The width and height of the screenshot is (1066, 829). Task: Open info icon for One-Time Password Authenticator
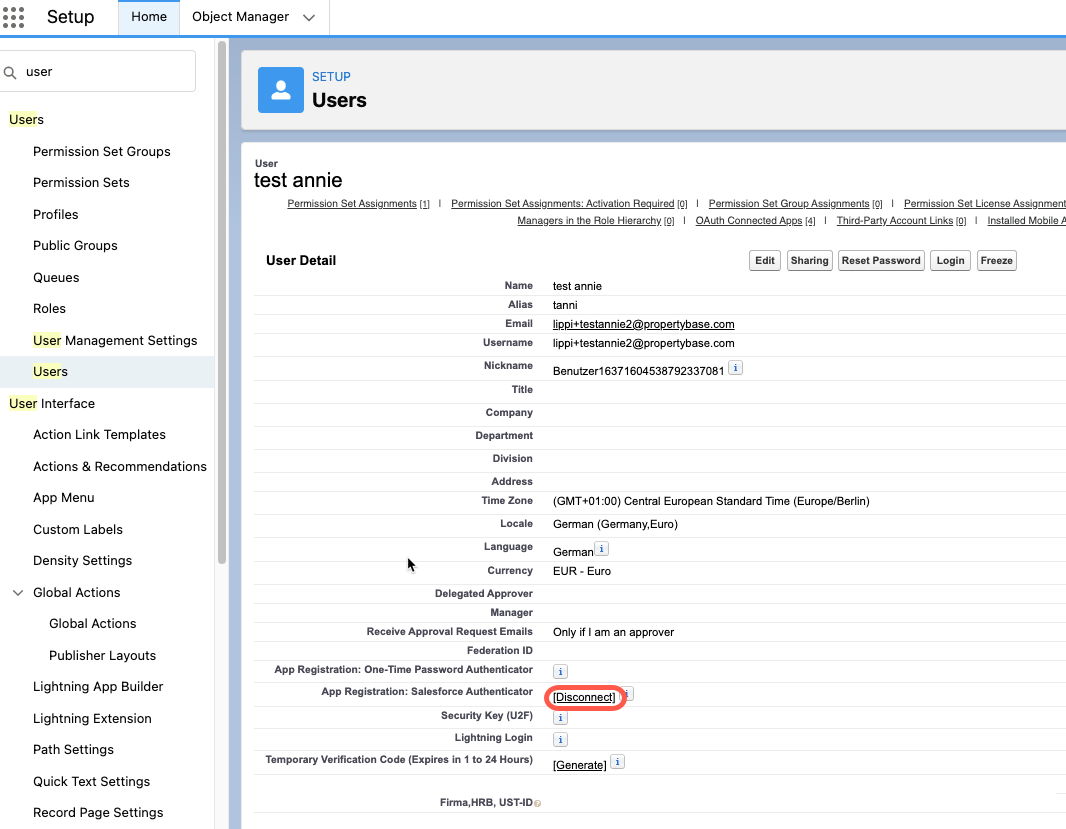(x=560, y=672)
